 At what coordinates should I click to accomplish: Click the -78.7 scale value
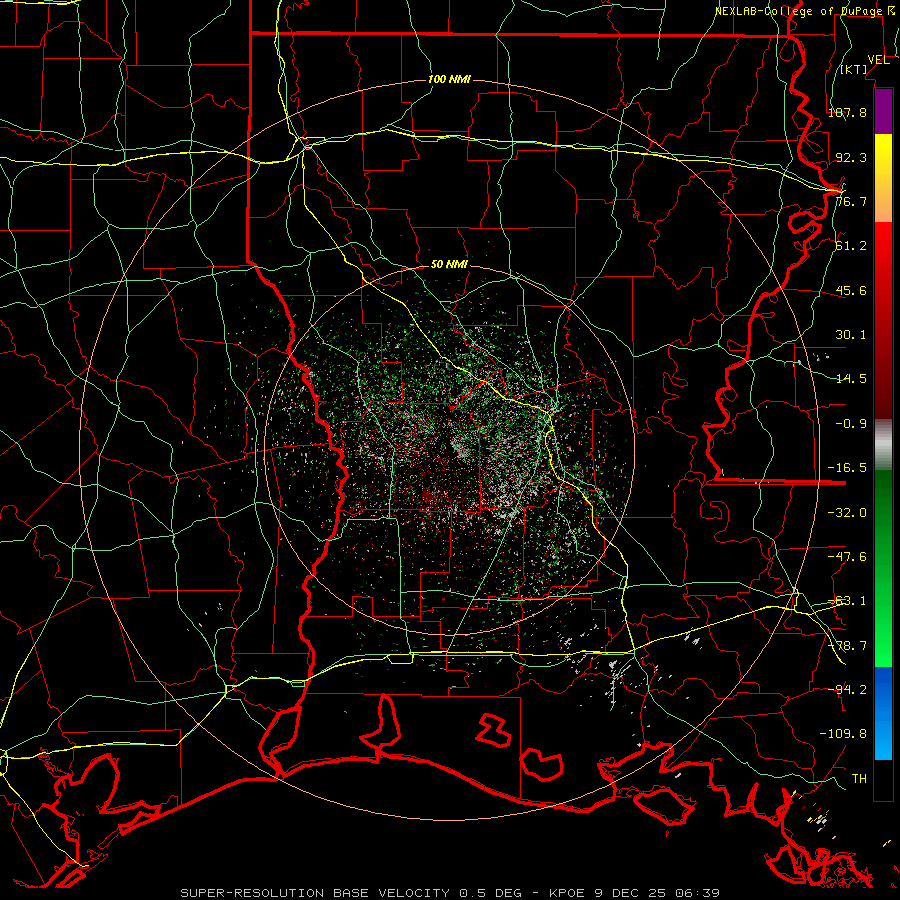pyautogui.click(x=847, y=646)
